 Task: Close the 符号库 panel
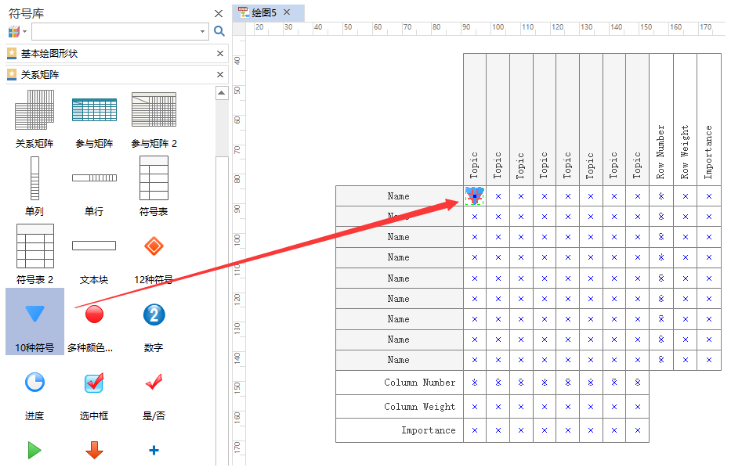pos(218,13)
